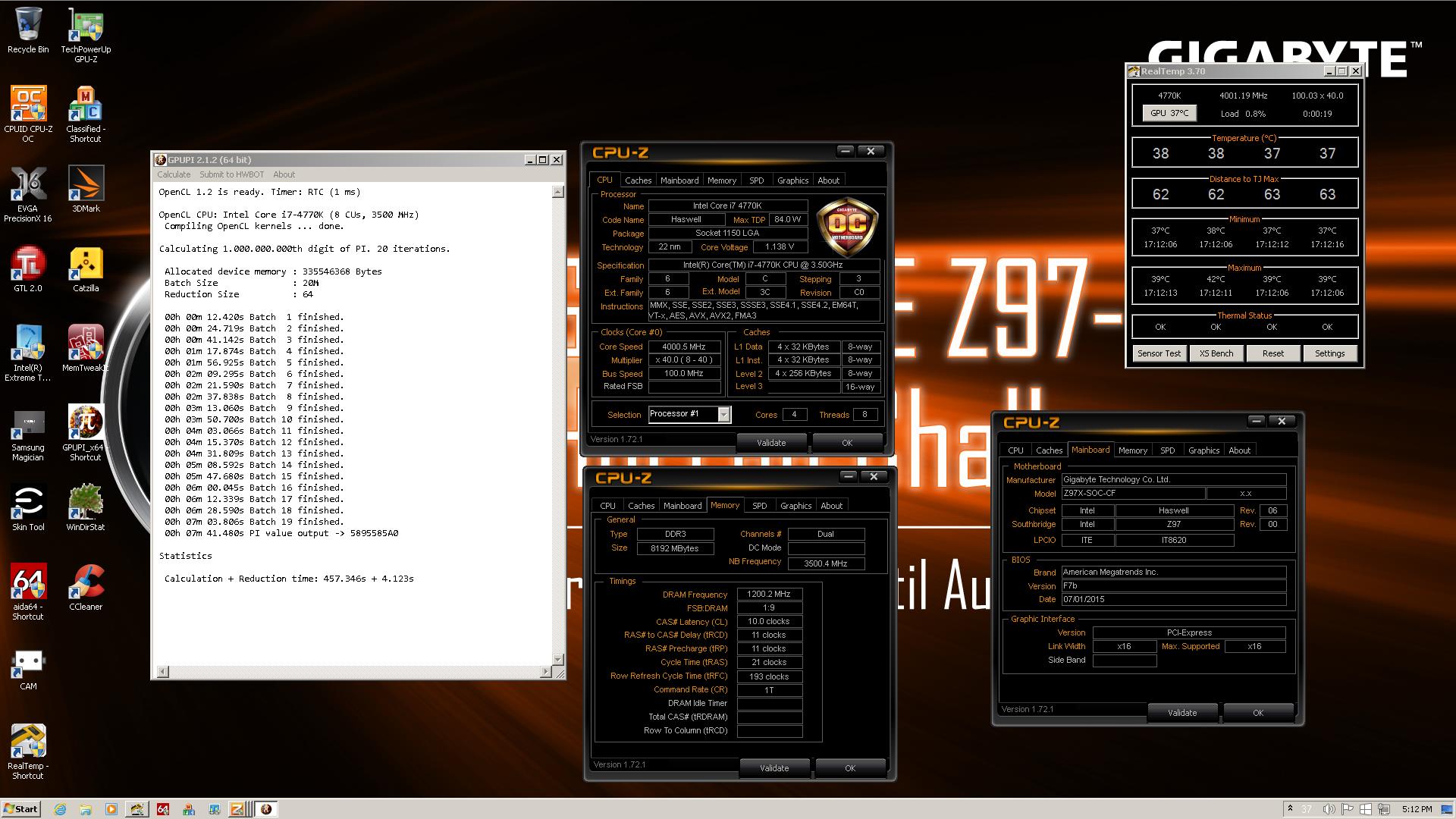This screenshot has width=1456, height=819.
Task: Open About tab in CPU-Z mainboard window
Action: (1239, 450)
